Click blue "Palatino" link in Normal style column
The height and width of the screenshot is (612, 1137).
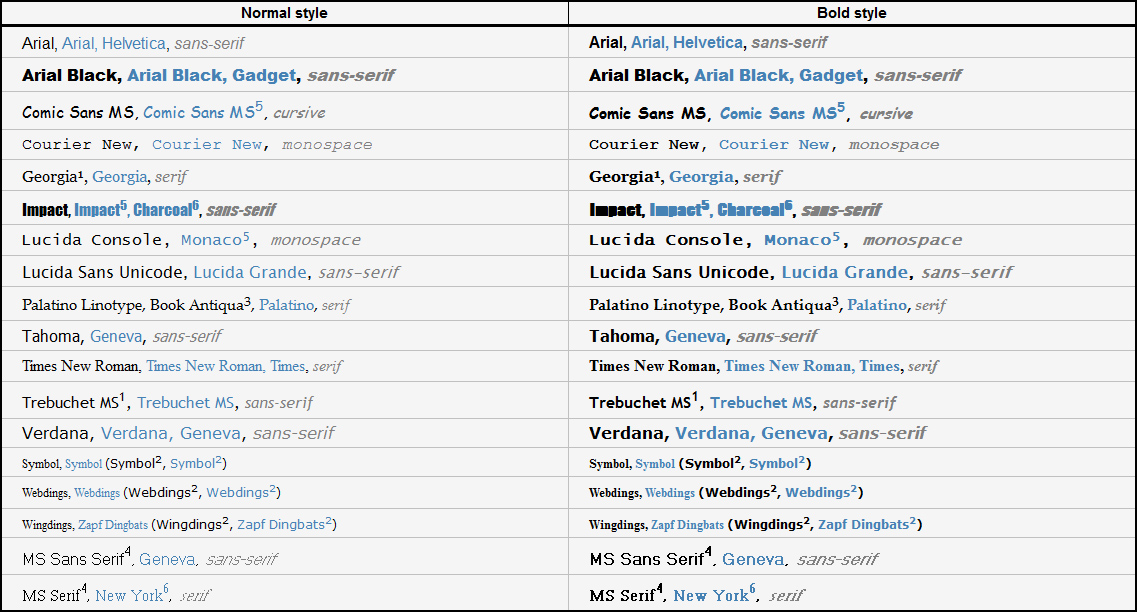point(286,305)
